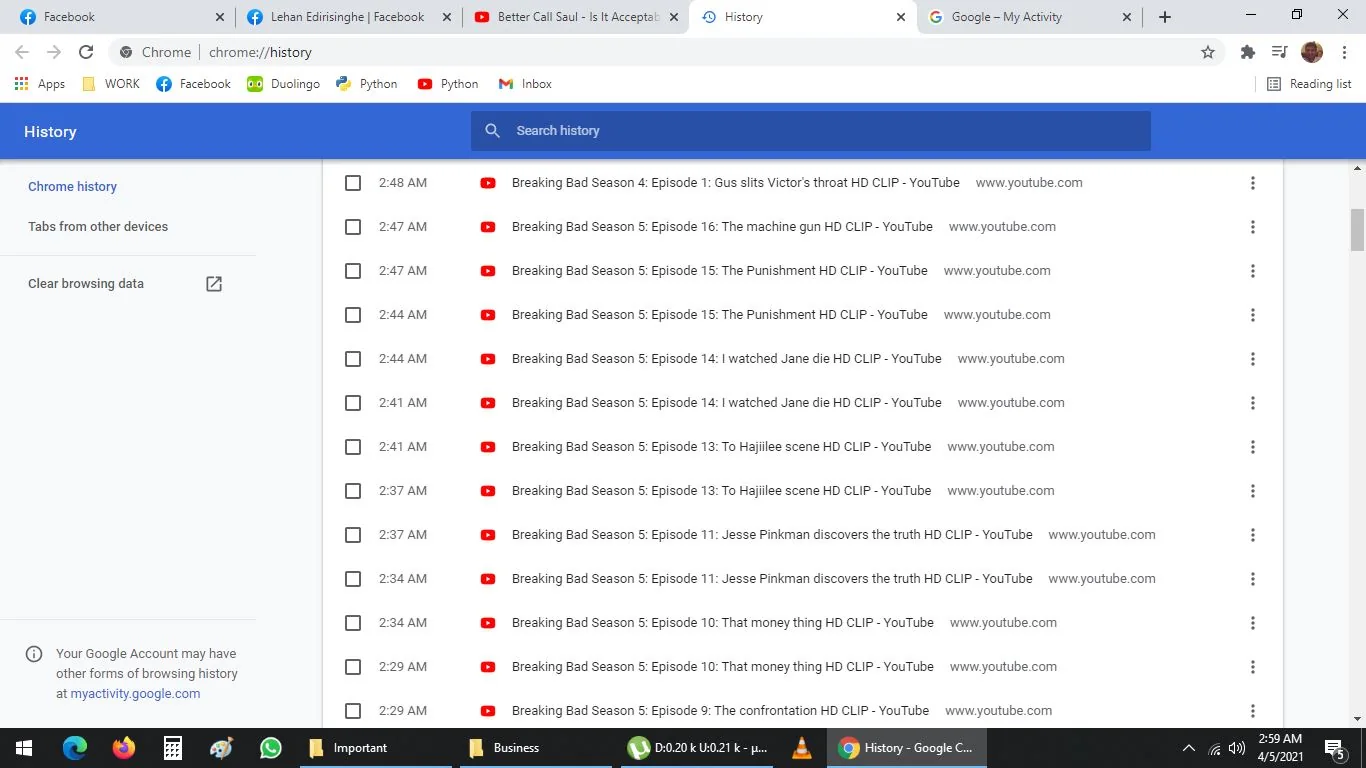The width and height of the screenshot is (1366, 768).
Task: Select the 2:41 AM Episode 13 Hajiilee checkbox
Action: 353,447
